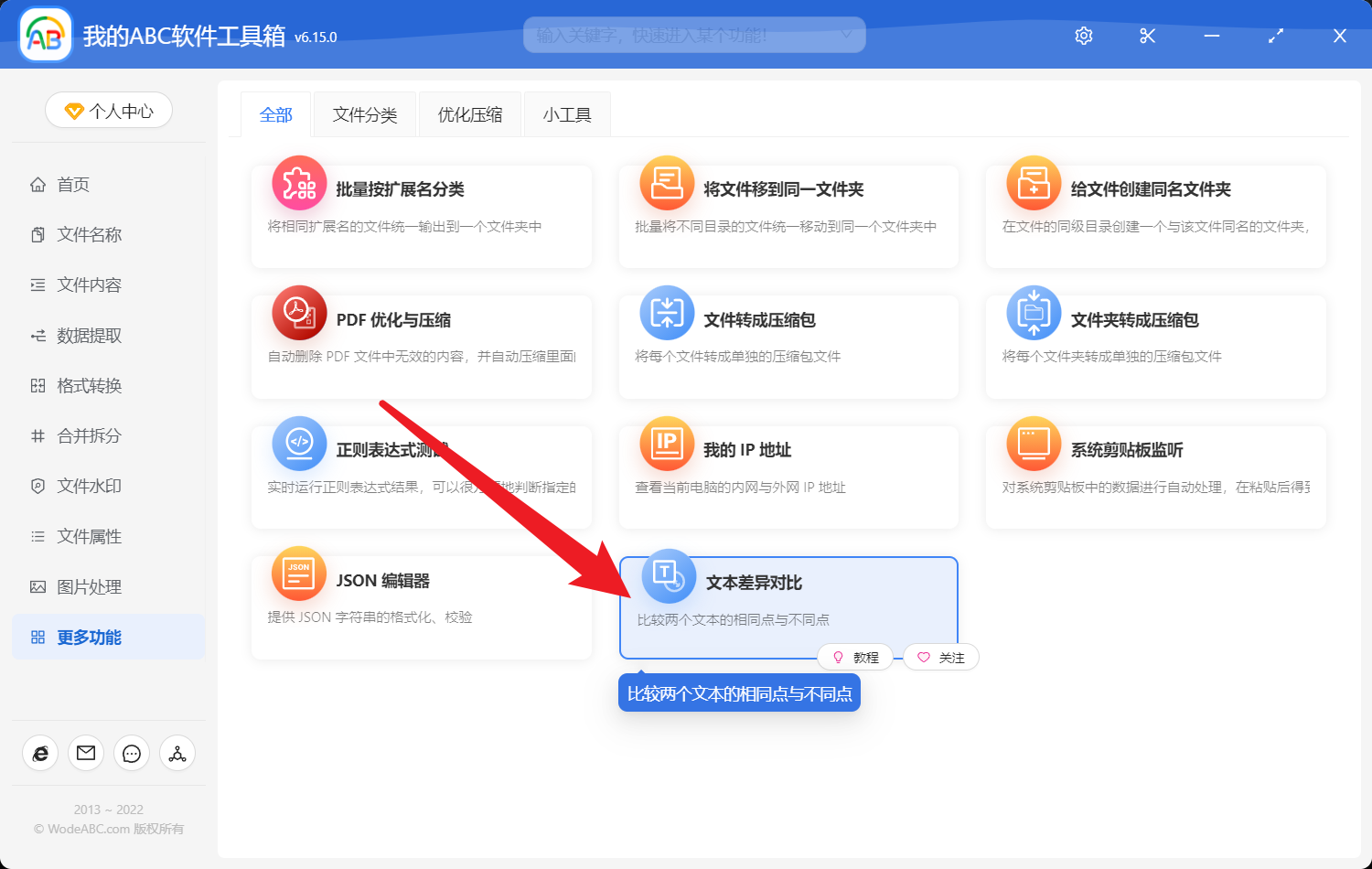Open the settings gear in the title bar
The height and width of the screenshot is (869, 1372).
[1083, 36]
